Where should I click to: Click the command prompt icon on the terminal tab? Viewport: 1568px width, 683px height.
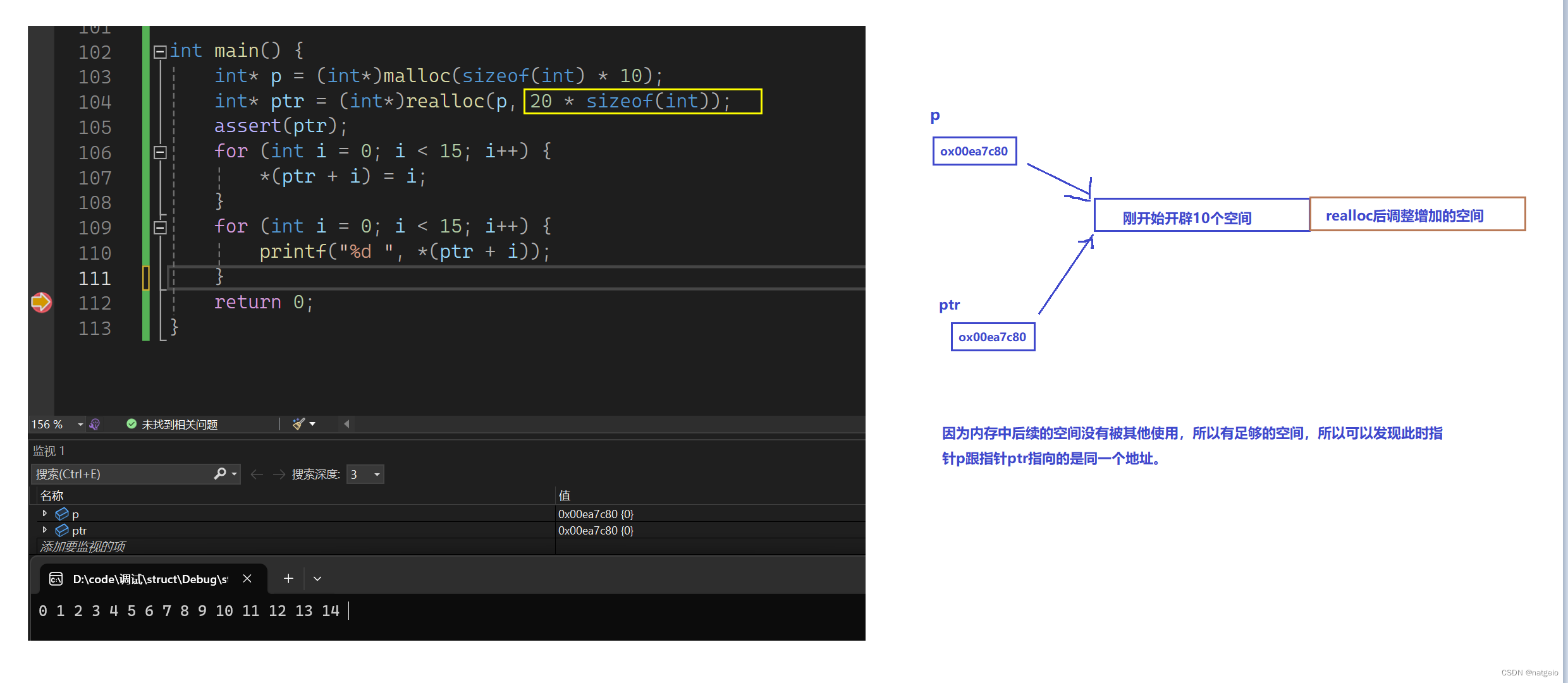point(56,578)
